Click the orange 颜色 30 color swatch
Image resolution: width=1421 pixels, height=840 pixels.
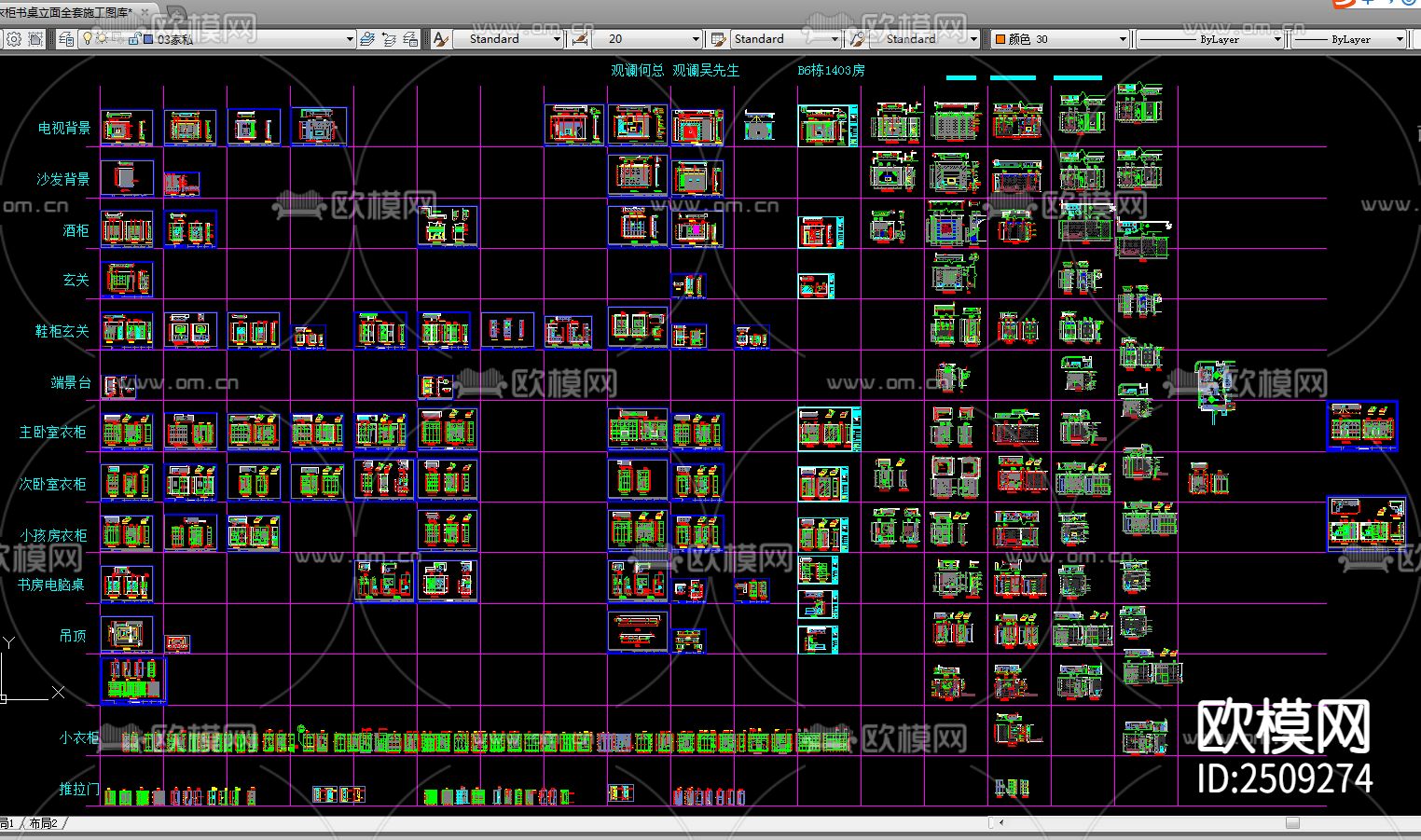(x=1000, y=39)
